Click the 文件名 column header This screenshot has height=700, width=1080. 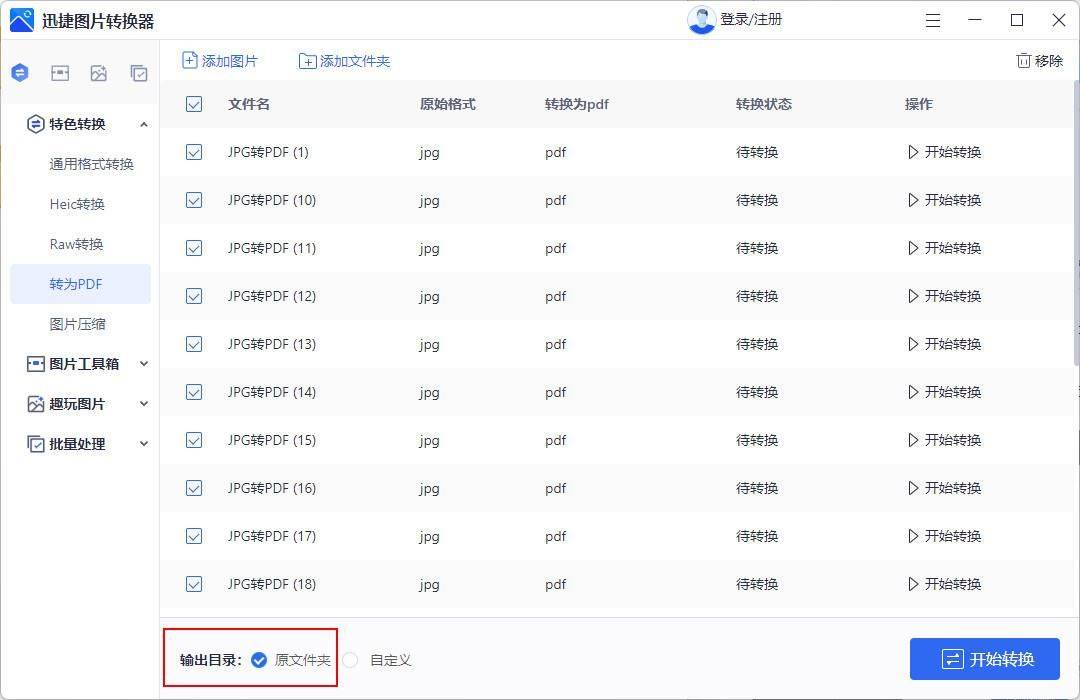[x=249, y=104]
